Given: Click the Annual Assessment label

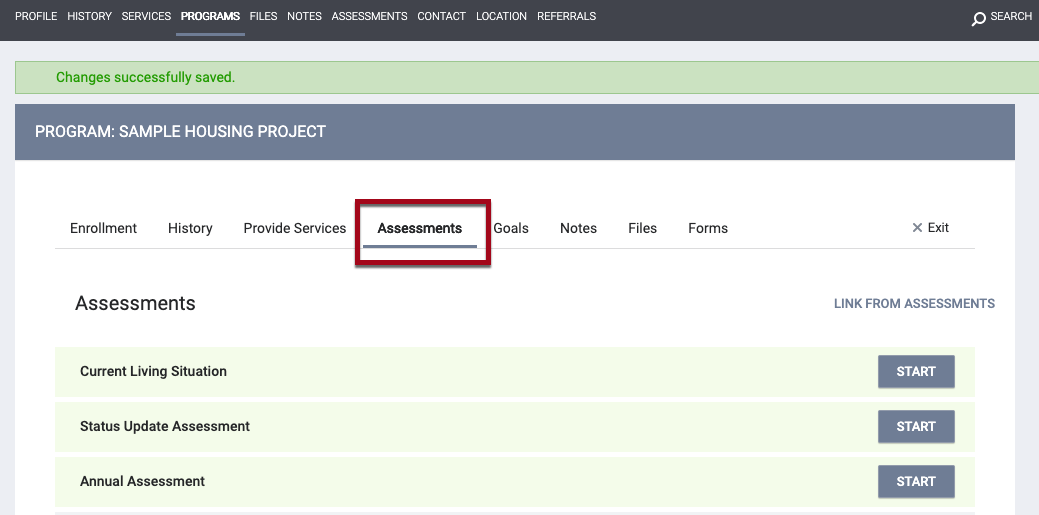Looking at the screenshot, I should pos(142,481).
